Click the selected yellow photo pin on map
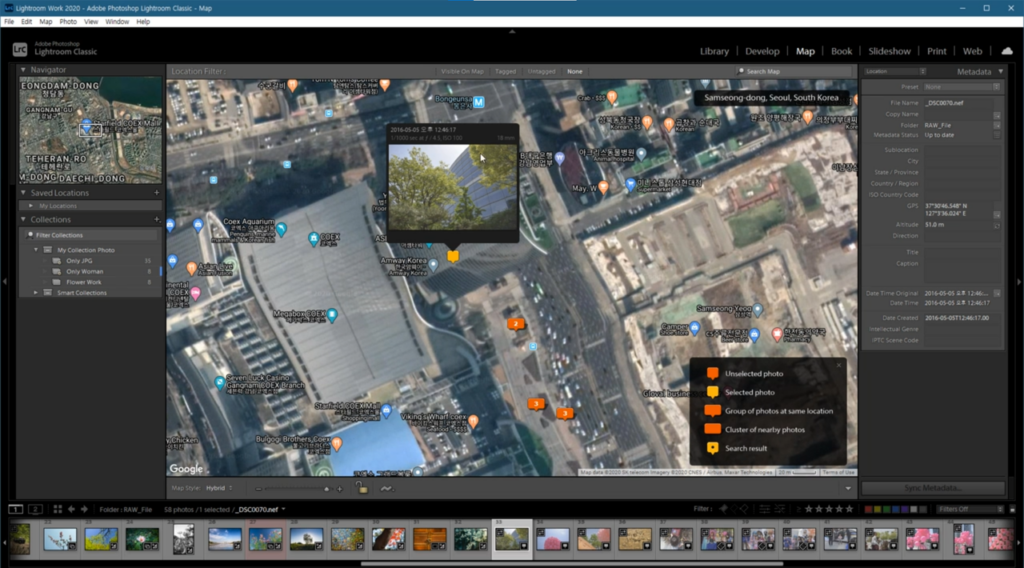Screen dimensions: 1024x568 click(453, 256)
